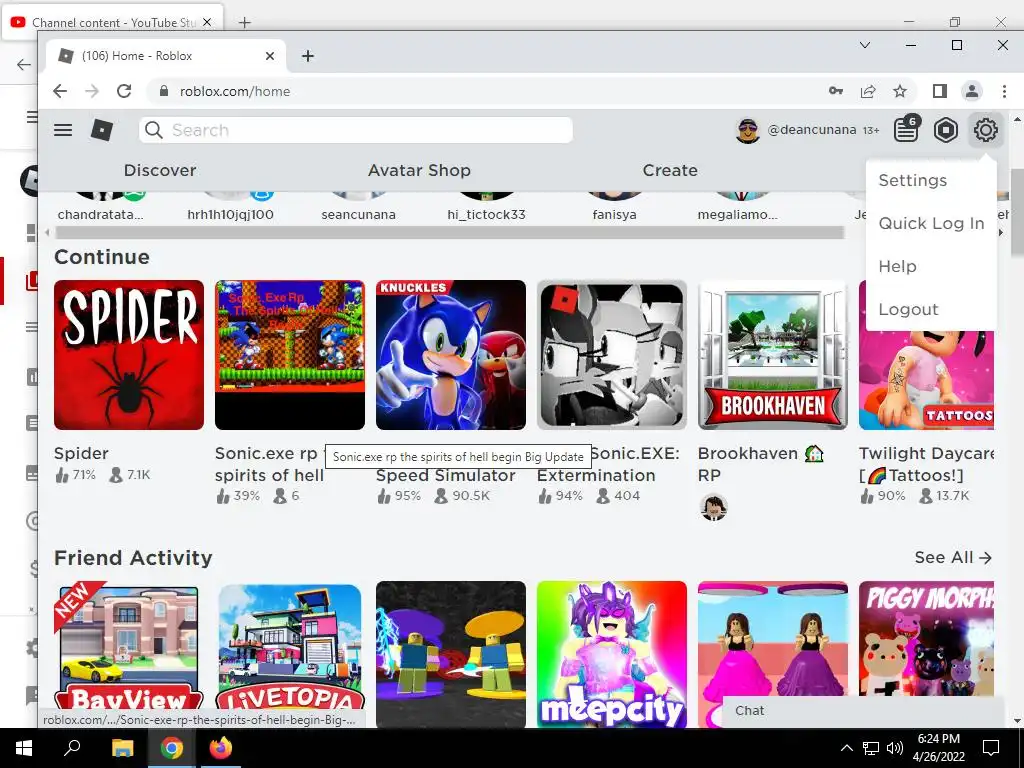The height and width of the screenshot is (768, 1024).
Task: Open the Chat panel
Action: [x=862, y=711]
